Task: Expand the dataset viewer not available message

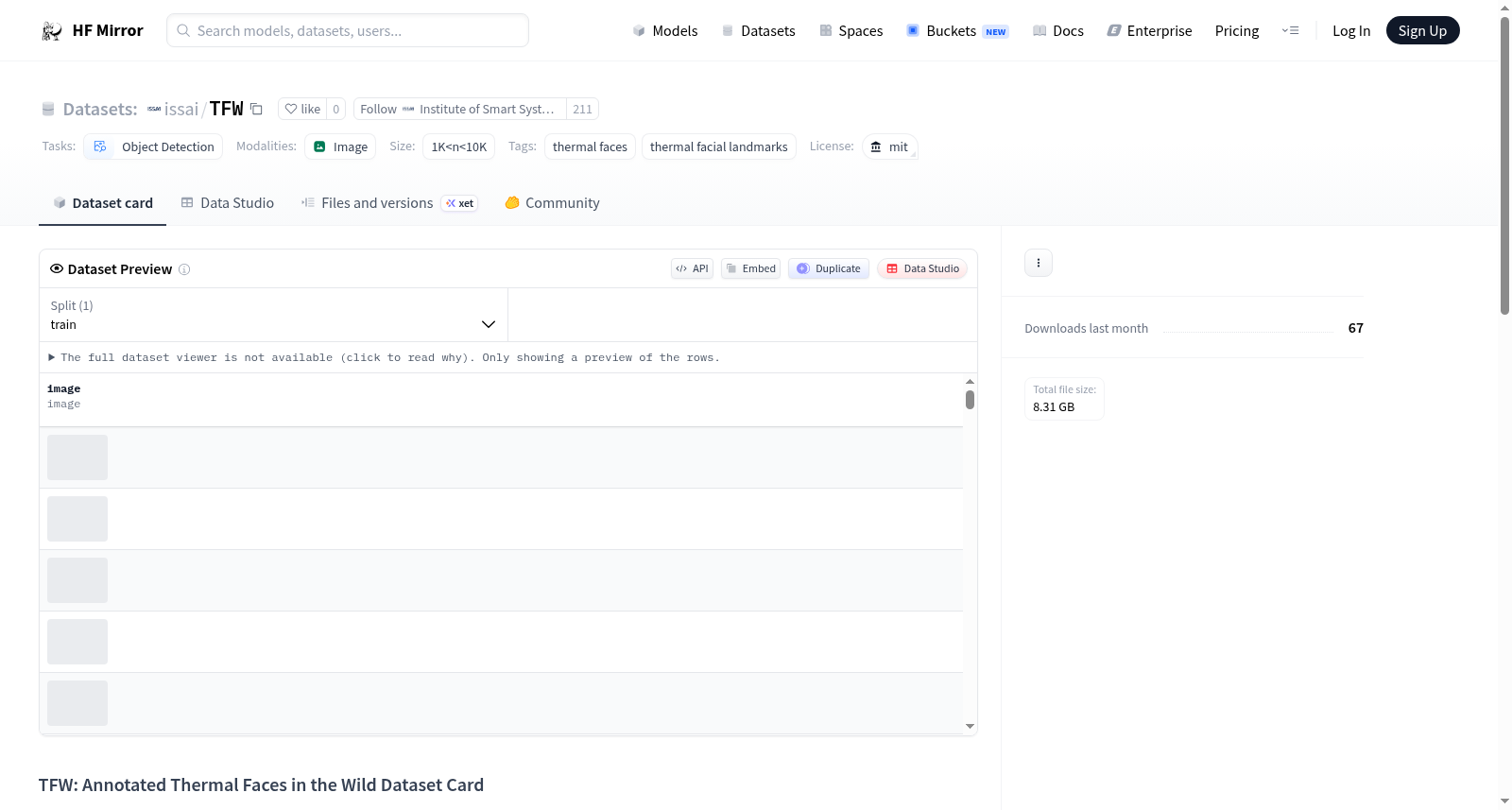Action: [x=384, y=357]
